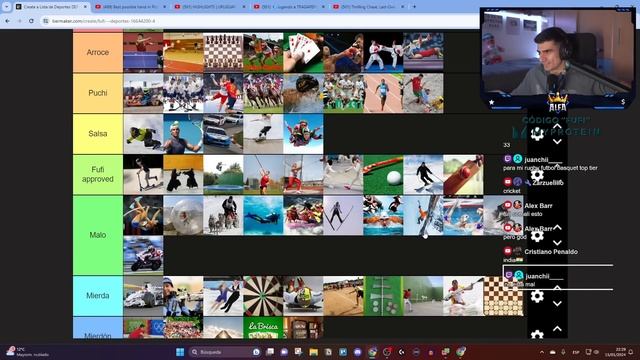Pick the skydiving image in Salsa row
Image resolution: width=640 pixels, height=360 pixels.
(303, 133)
